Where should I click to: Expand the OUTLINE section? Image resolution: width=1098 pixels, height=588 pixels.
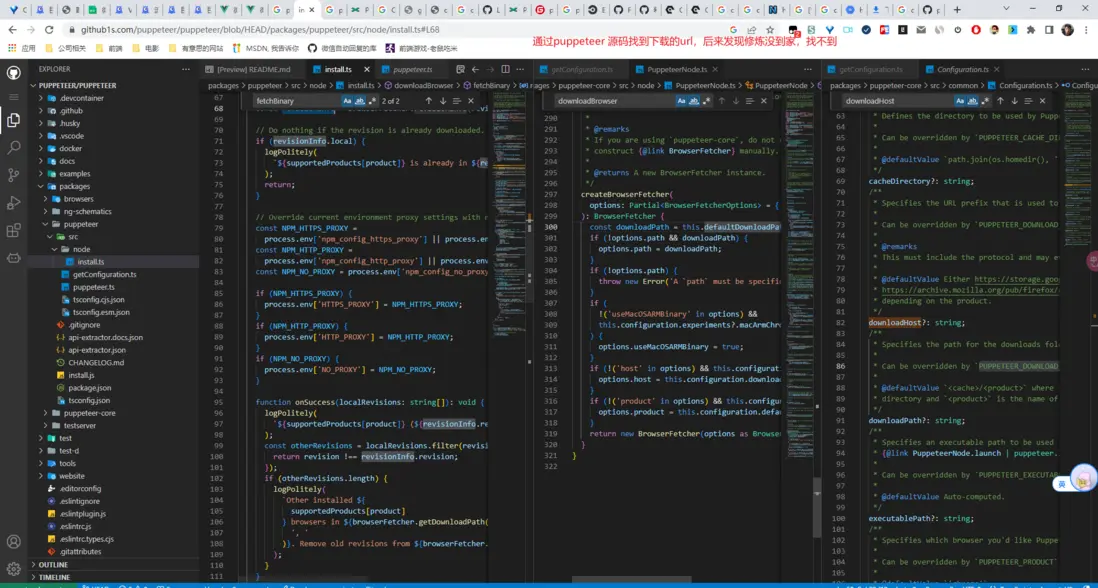pos(53,565)
